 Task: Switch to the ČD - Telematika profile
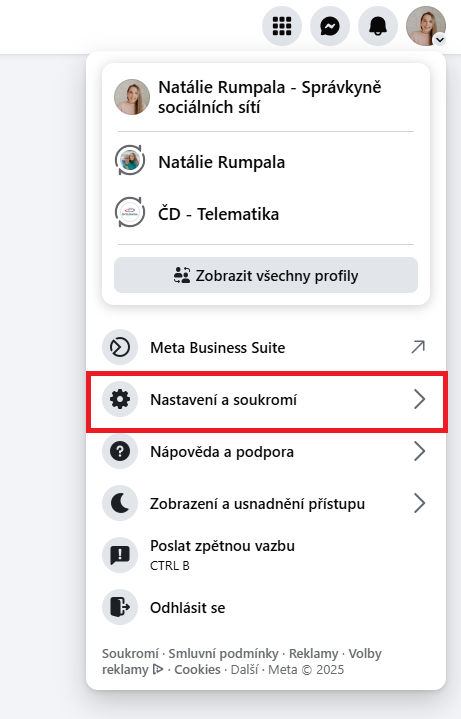266,214
